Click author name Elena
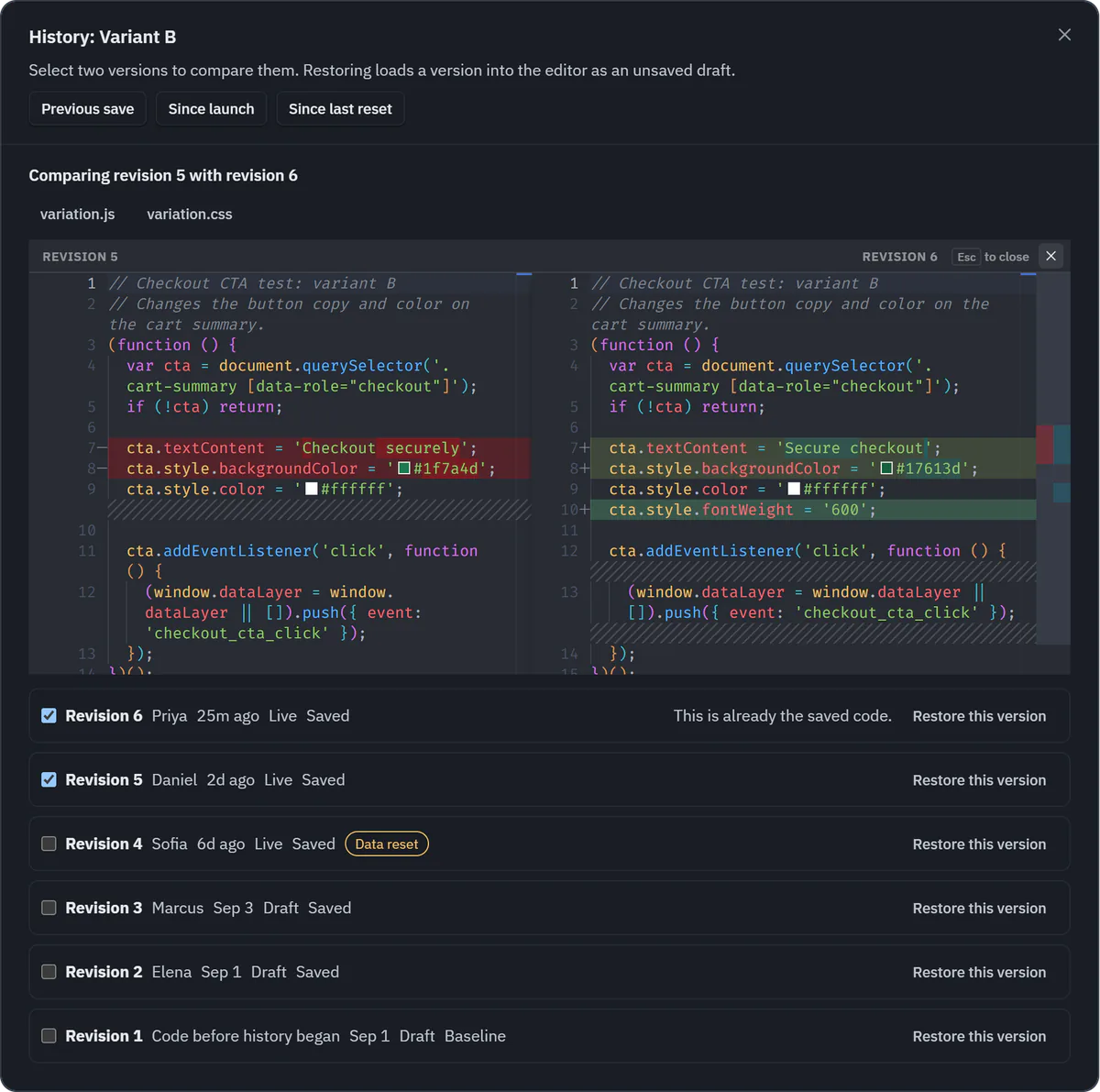The image size is (1100, 1092). pyautogui.click(x=171, y=972)
